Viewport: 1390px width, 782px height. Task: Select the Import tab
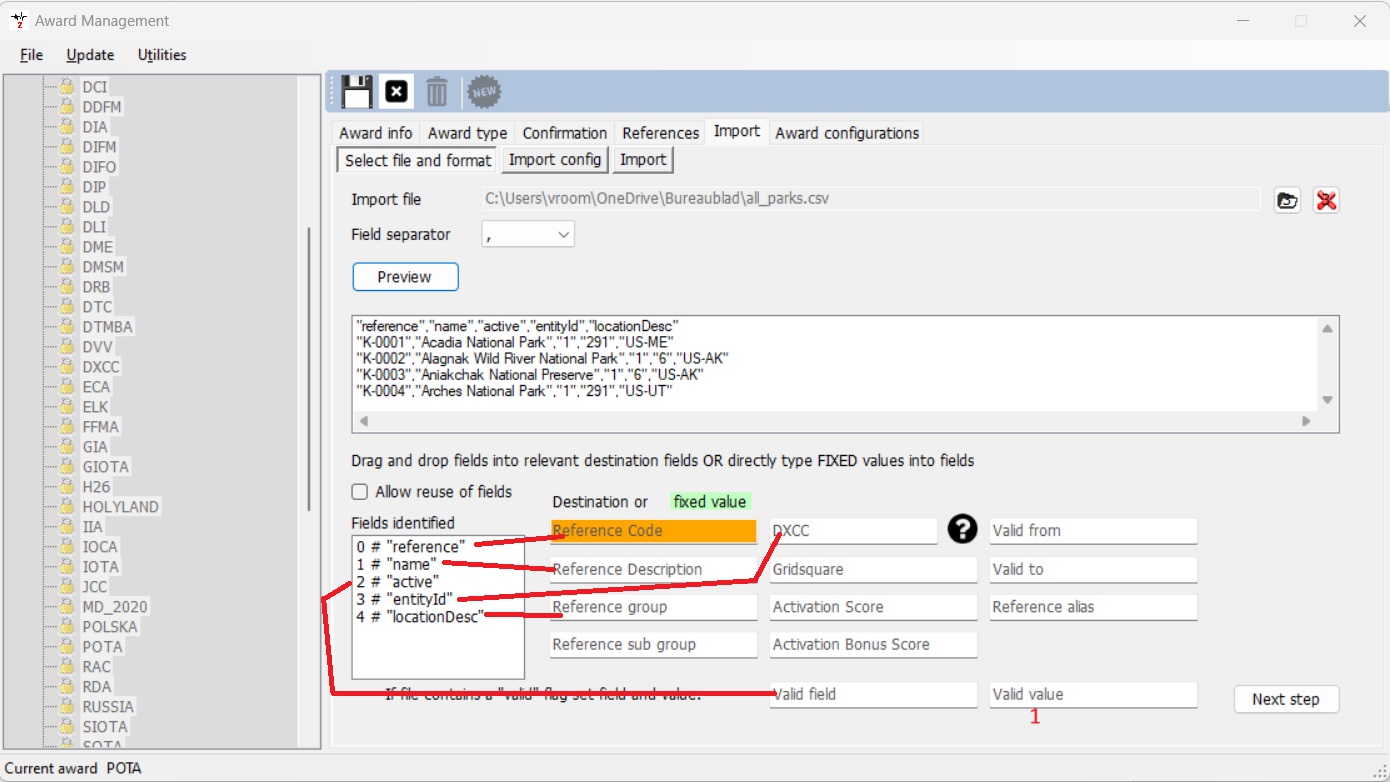(737, 131)
